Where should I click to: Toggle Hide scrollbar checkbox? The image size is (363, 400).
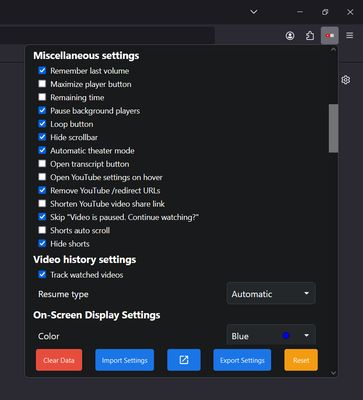pyautogui.click(x=42, y=137)
